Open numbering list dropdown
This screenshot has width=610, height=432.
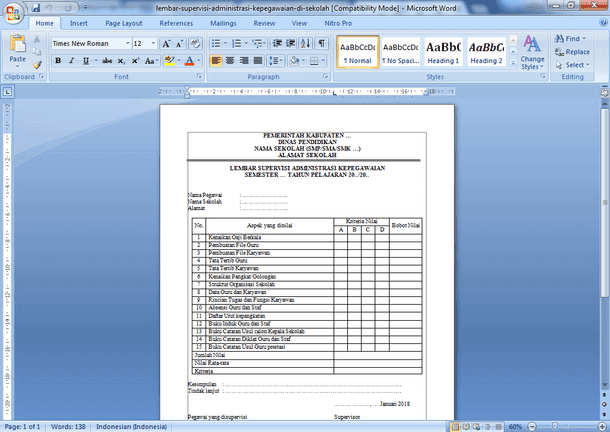(x=246, y=43)
